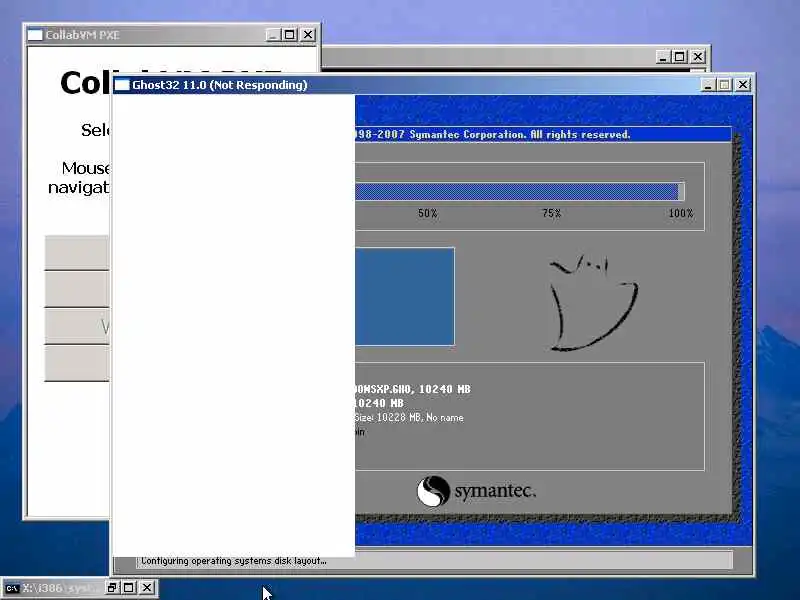Screen dimensions: 800x600
Task: Maximize the Ghost32 11.0 window
Action: [724, 85]
